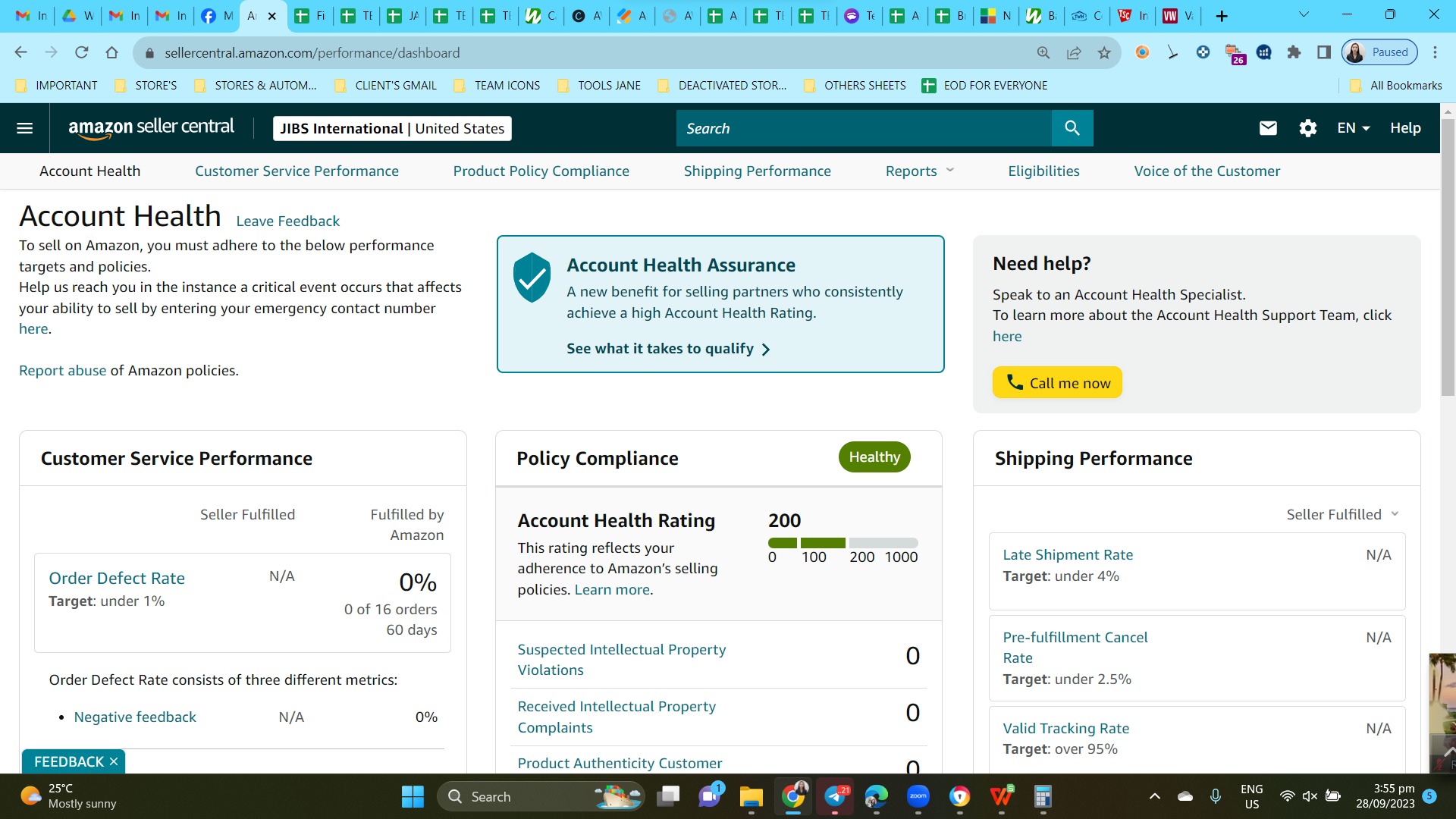This screenshot has height=819, width=1456.
Task: Open See what it takes to qualify
Action: (668, 349)
